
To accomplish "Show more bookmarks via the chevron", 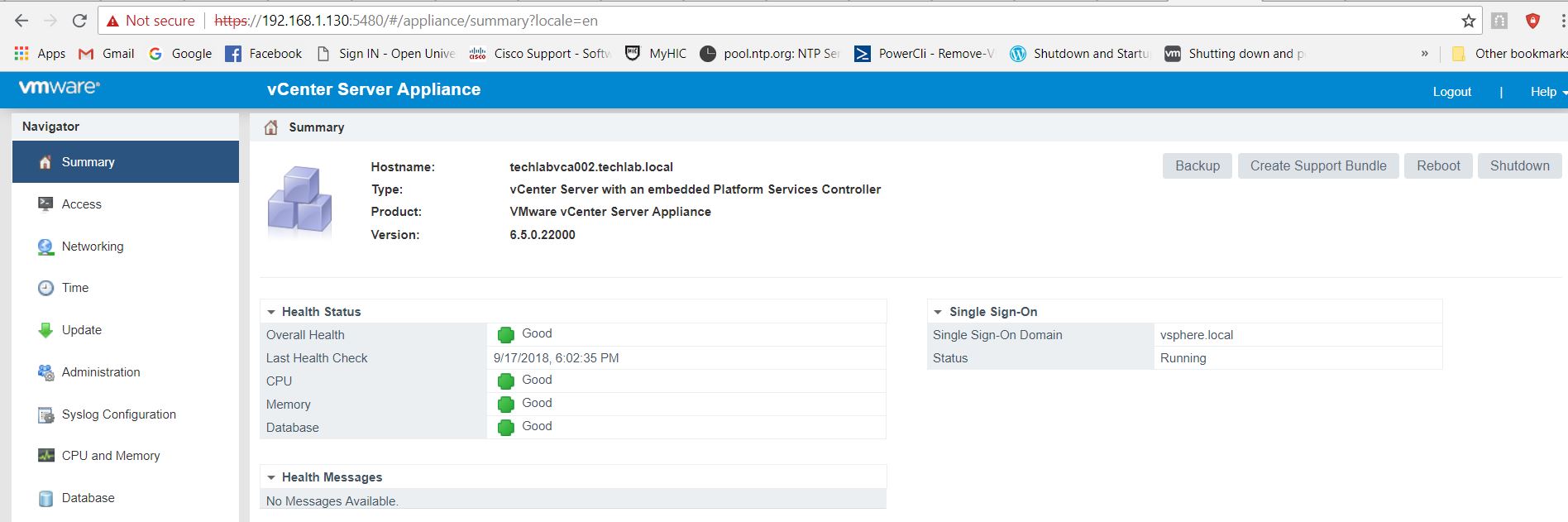I will tap(1424, 54).
